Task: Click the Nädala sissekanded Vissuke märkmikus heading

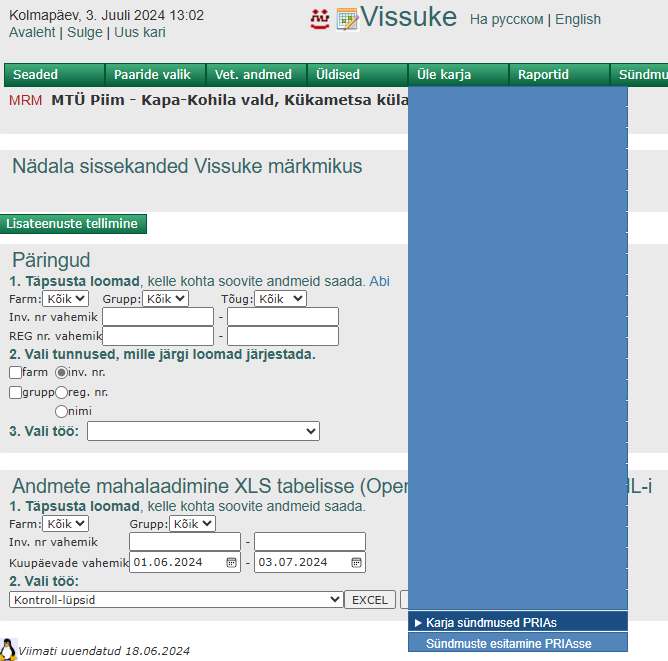Action: coord(187,166)
